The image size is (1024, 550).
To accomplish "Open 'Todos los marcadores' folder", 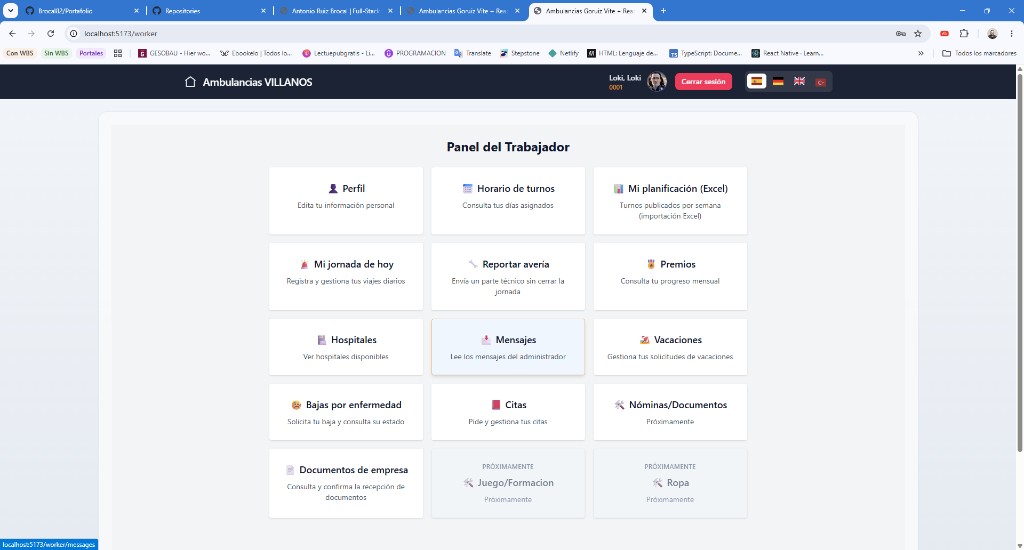I will [x=979, y=54].
